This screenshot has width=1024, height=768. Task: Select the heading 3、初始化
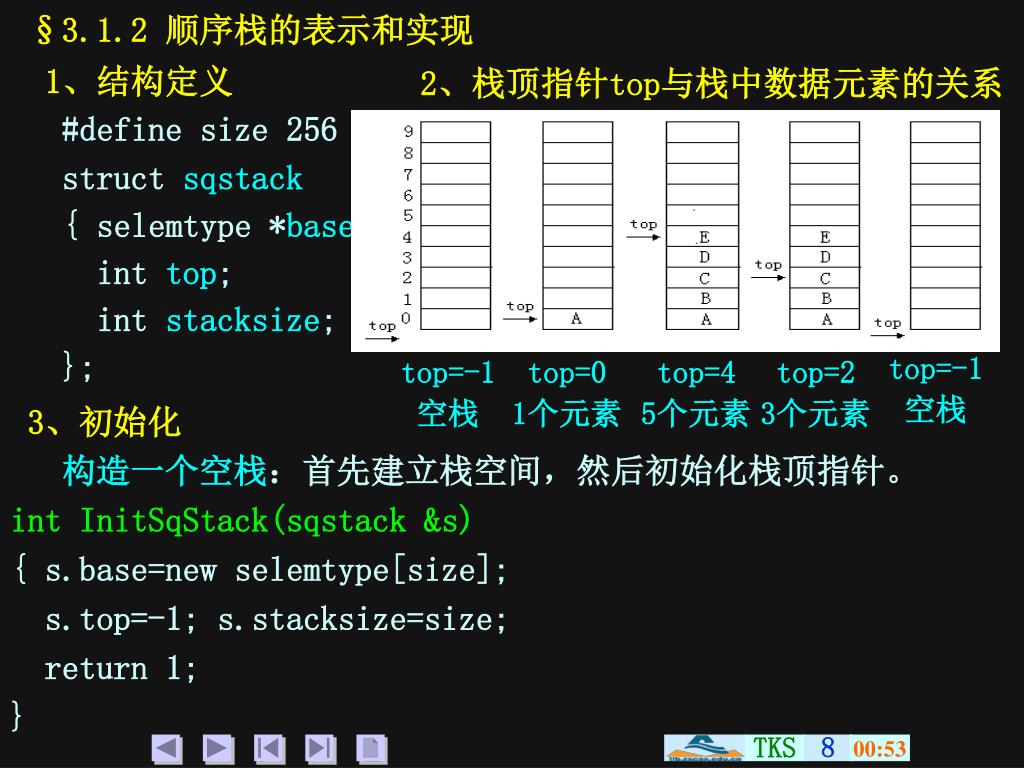(x=104, y=422)
